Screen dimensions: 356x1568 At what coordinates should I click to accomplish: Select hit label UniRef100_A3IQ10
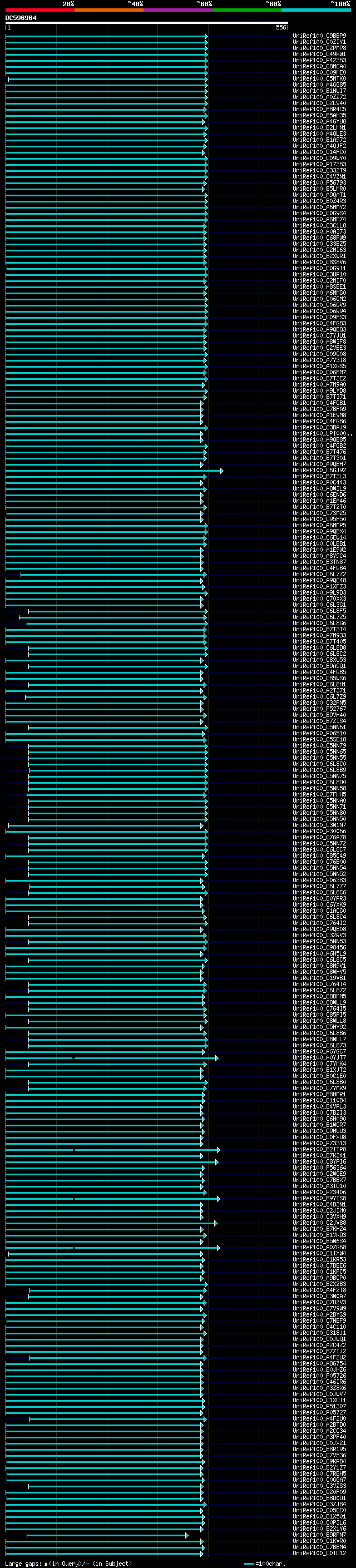coord(319,1186)
